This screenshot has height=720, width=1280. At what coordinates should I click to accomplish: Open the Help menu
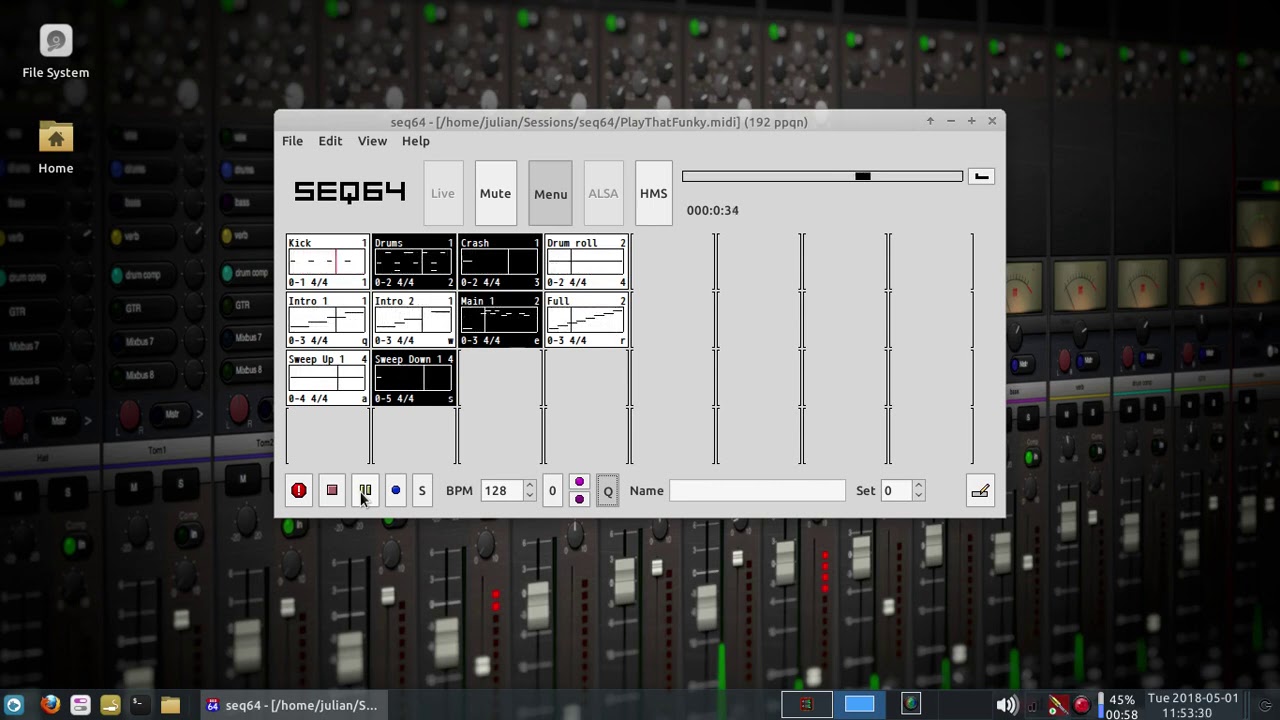coord(416,141)
